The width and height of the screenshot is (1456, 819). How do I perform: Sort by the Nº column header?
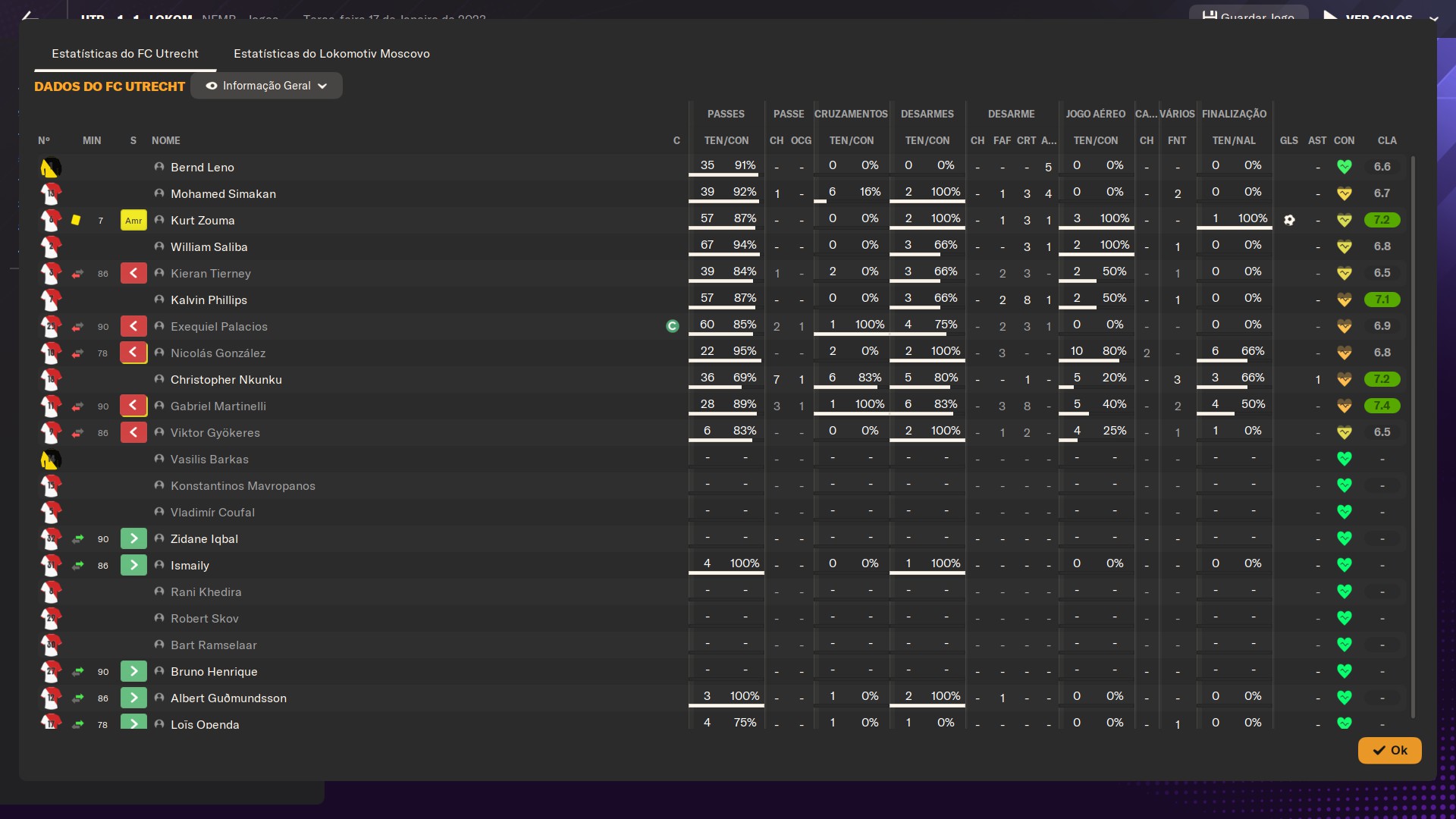pyautogui.click(x=44, y=140)
